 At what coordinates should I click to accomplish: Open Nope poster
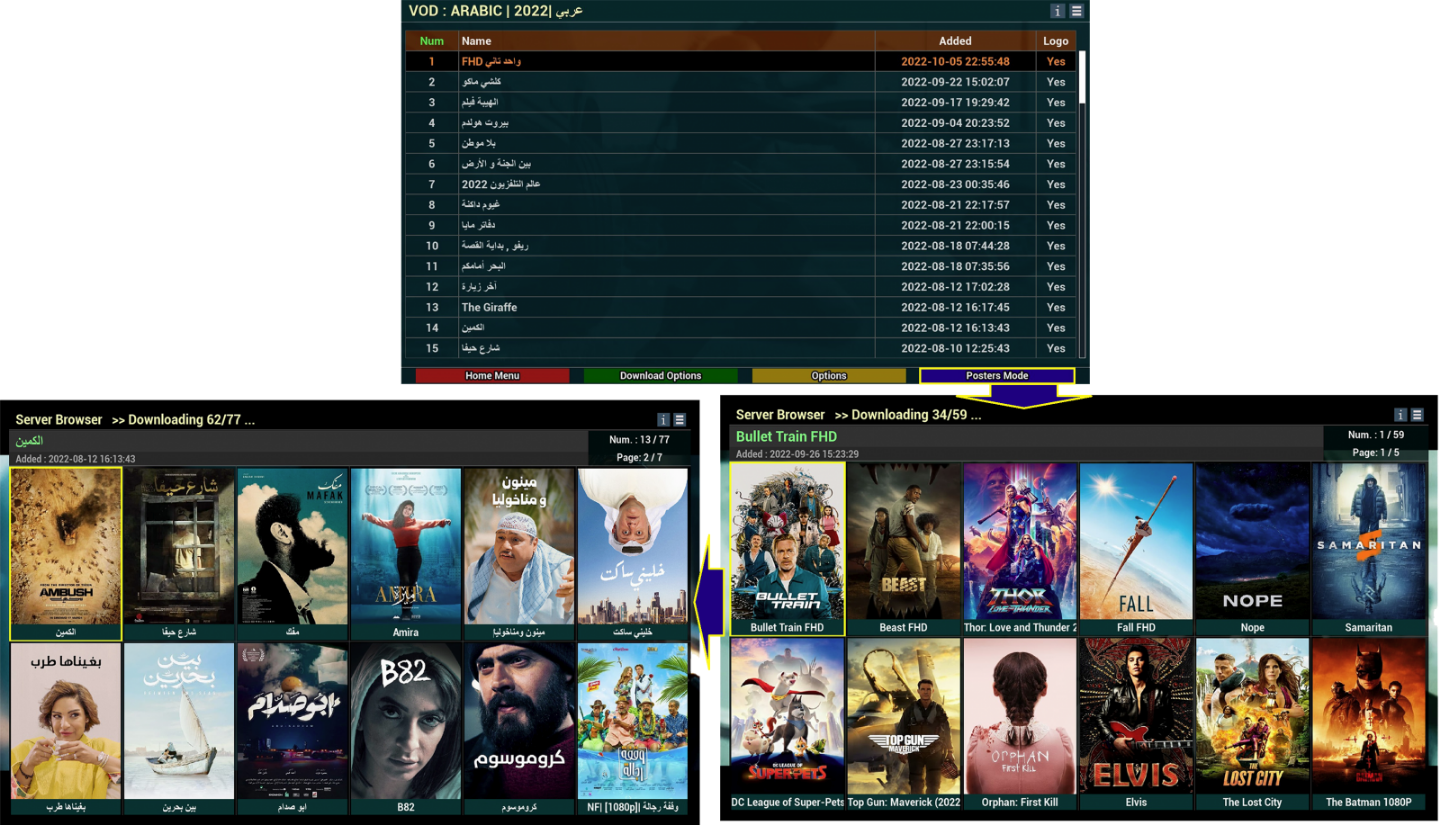(1252, 549)
